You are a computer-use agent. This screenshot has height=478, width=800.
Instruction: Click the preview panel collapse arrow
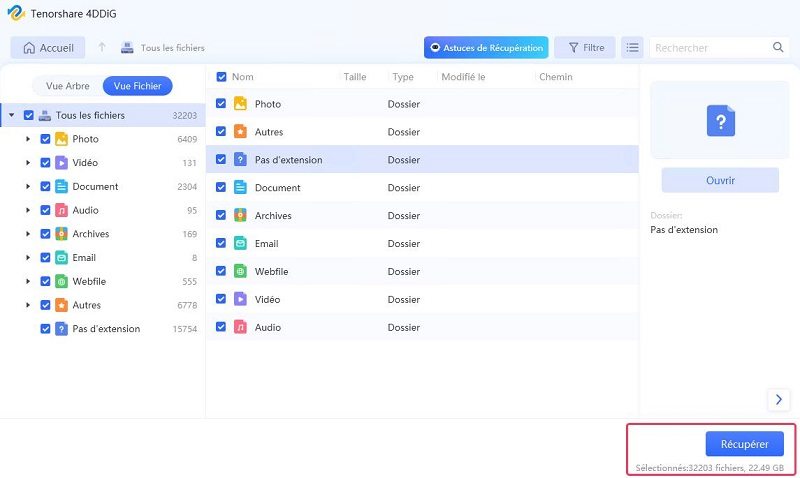coord(779,399)
